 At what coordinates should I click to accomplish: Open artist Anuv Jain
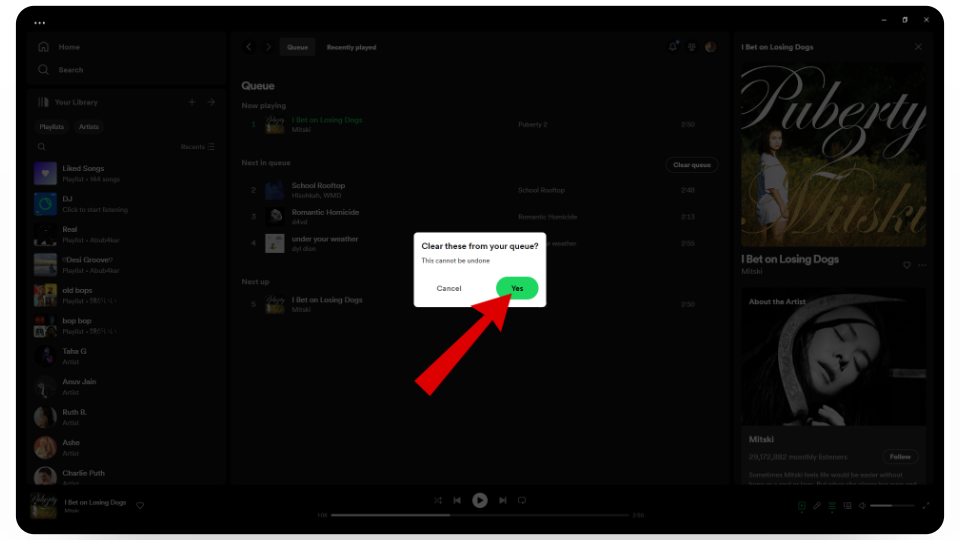126,387
